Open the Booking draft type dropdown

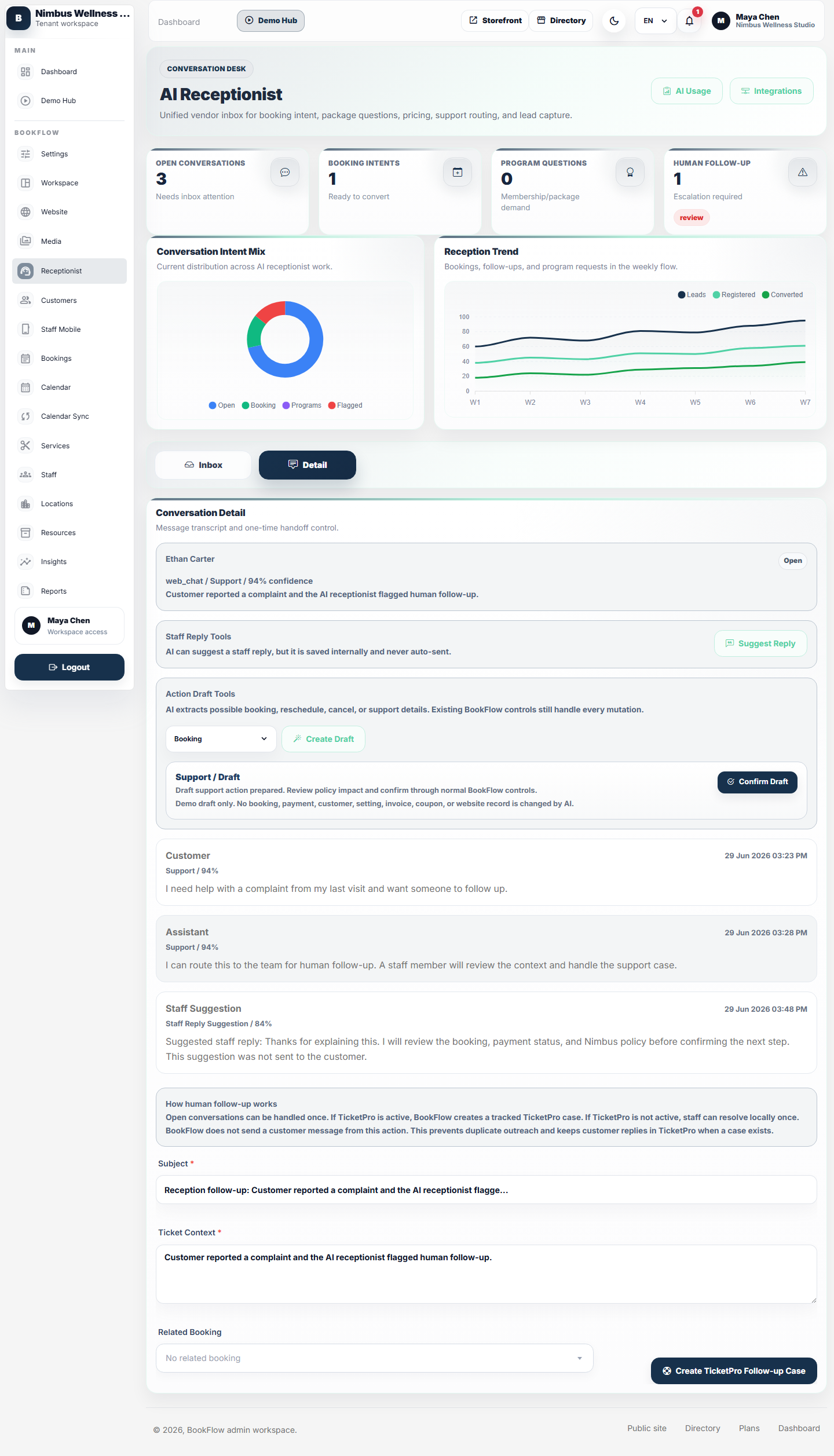[221, 739]
